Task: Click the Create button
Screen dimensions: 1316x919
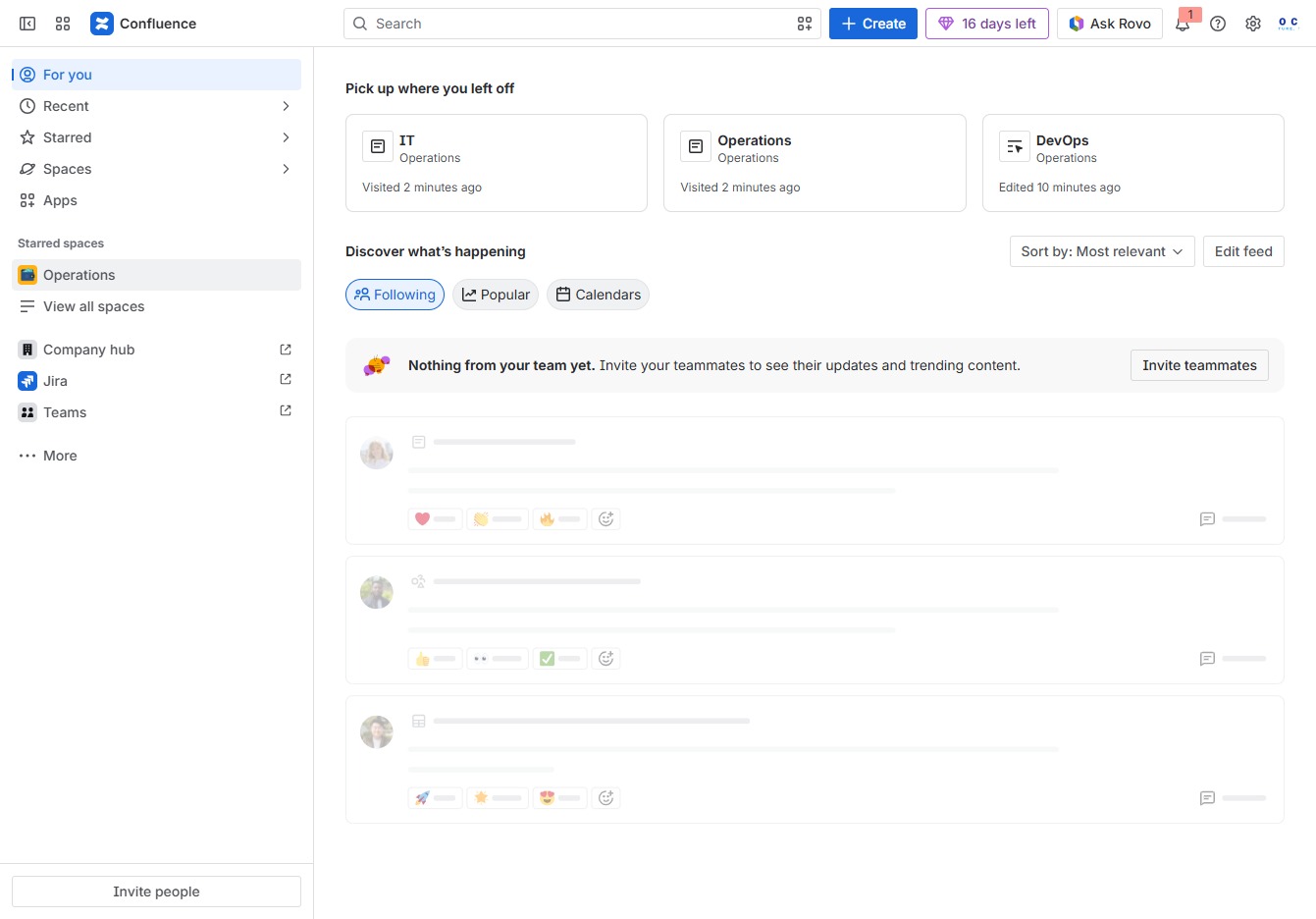Action: click(x=873, y=24)
